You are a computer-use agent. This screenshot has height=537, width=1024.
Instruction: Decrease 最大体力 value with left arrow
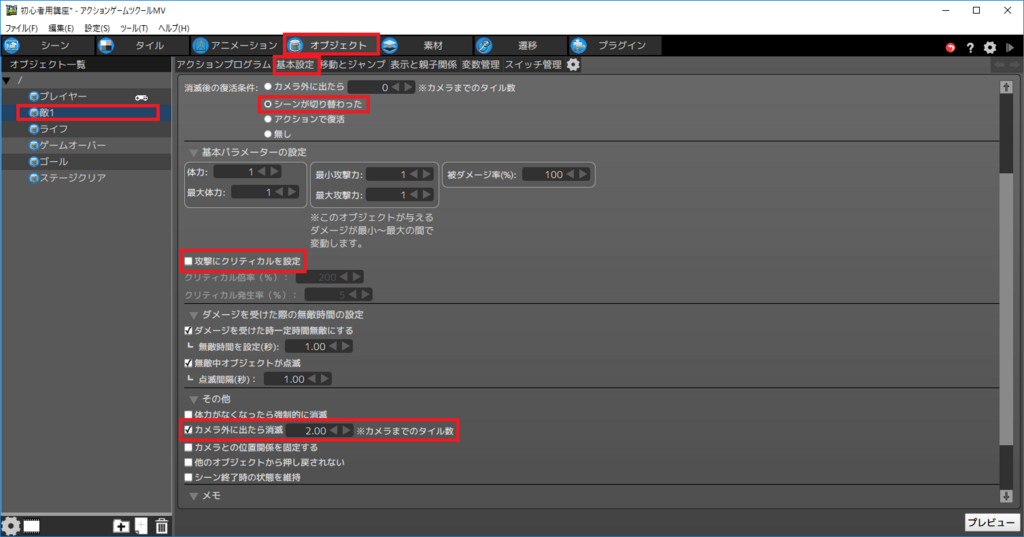(280, 192)
